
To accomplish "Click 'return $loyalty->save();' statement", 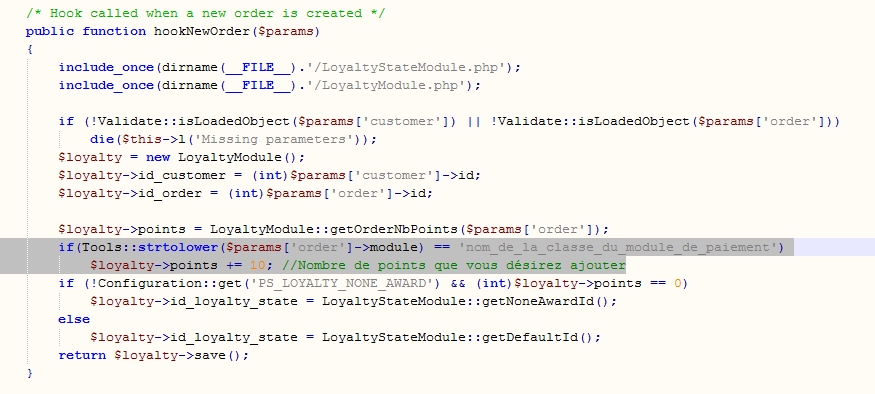I will pos(154,355).
